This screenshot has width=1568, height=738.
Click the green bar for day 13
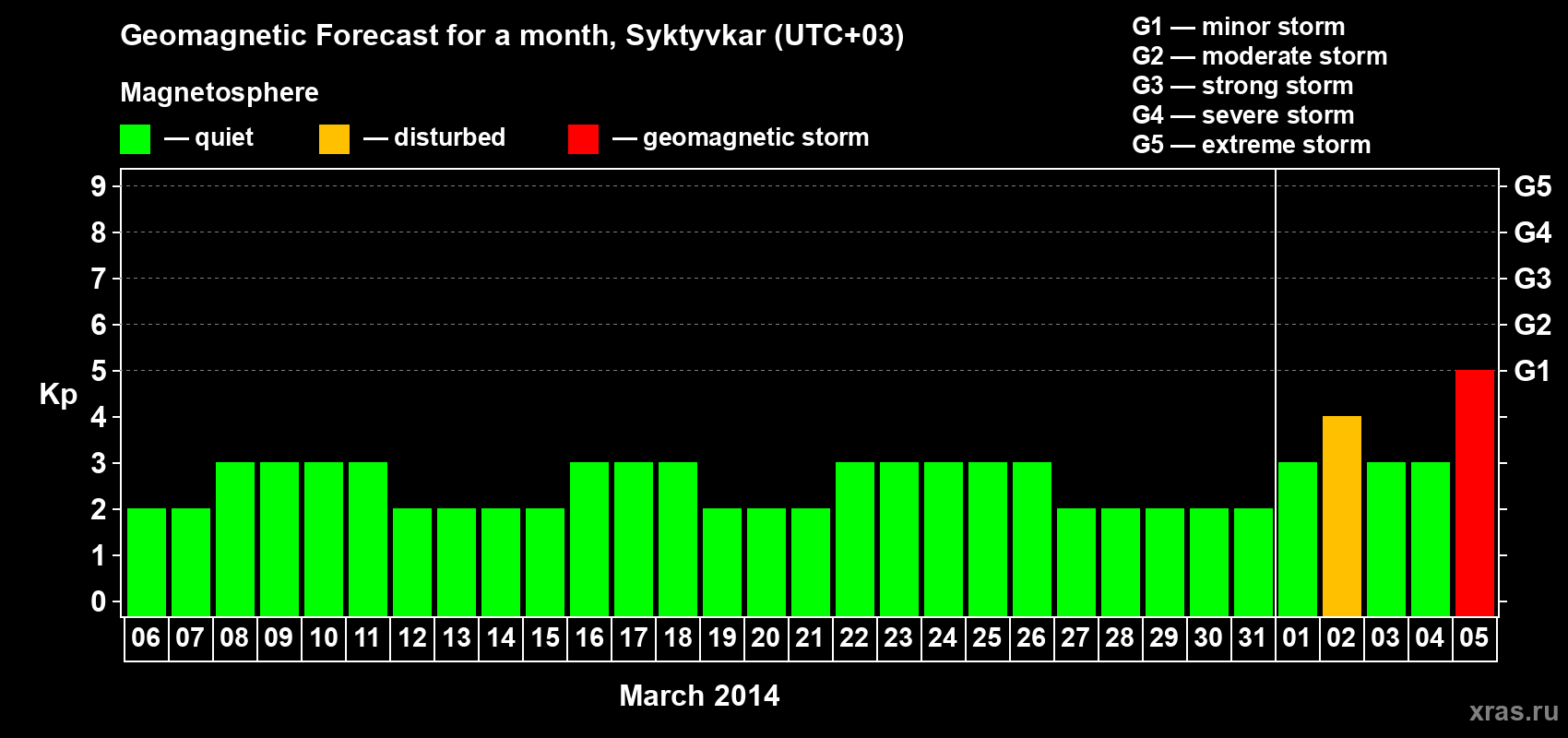(x=457, y=562)
